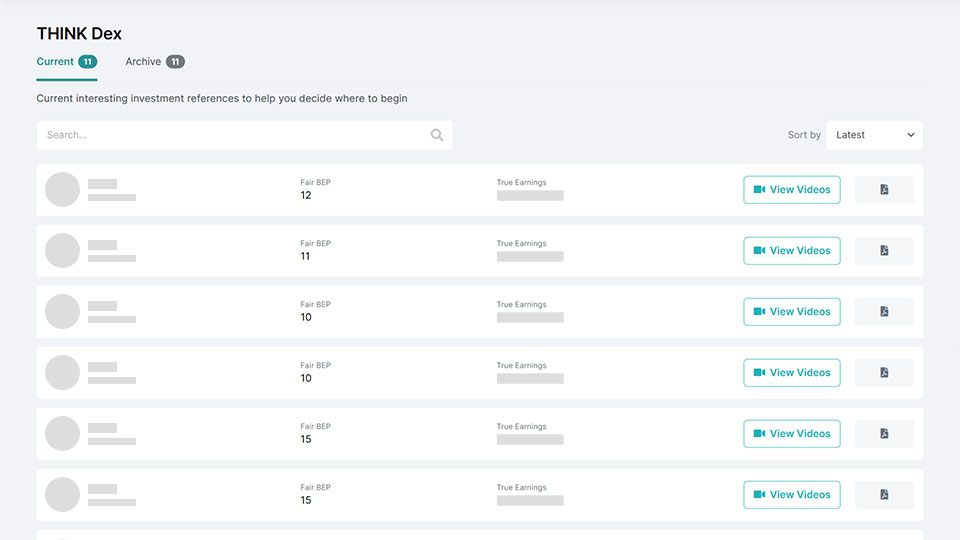Open the PDF document in the first row
This screenshot has width=960, height=540.
pyautogui.click(x=884, y=190)
